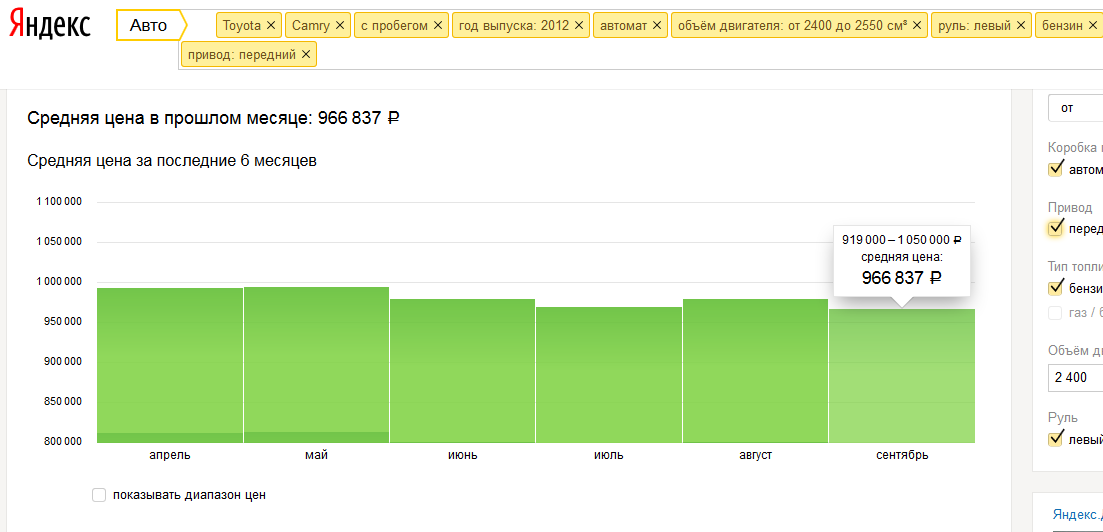1103x532 pixels.
Task: Select the "апрель" price bar
Action: pos(170,365)
